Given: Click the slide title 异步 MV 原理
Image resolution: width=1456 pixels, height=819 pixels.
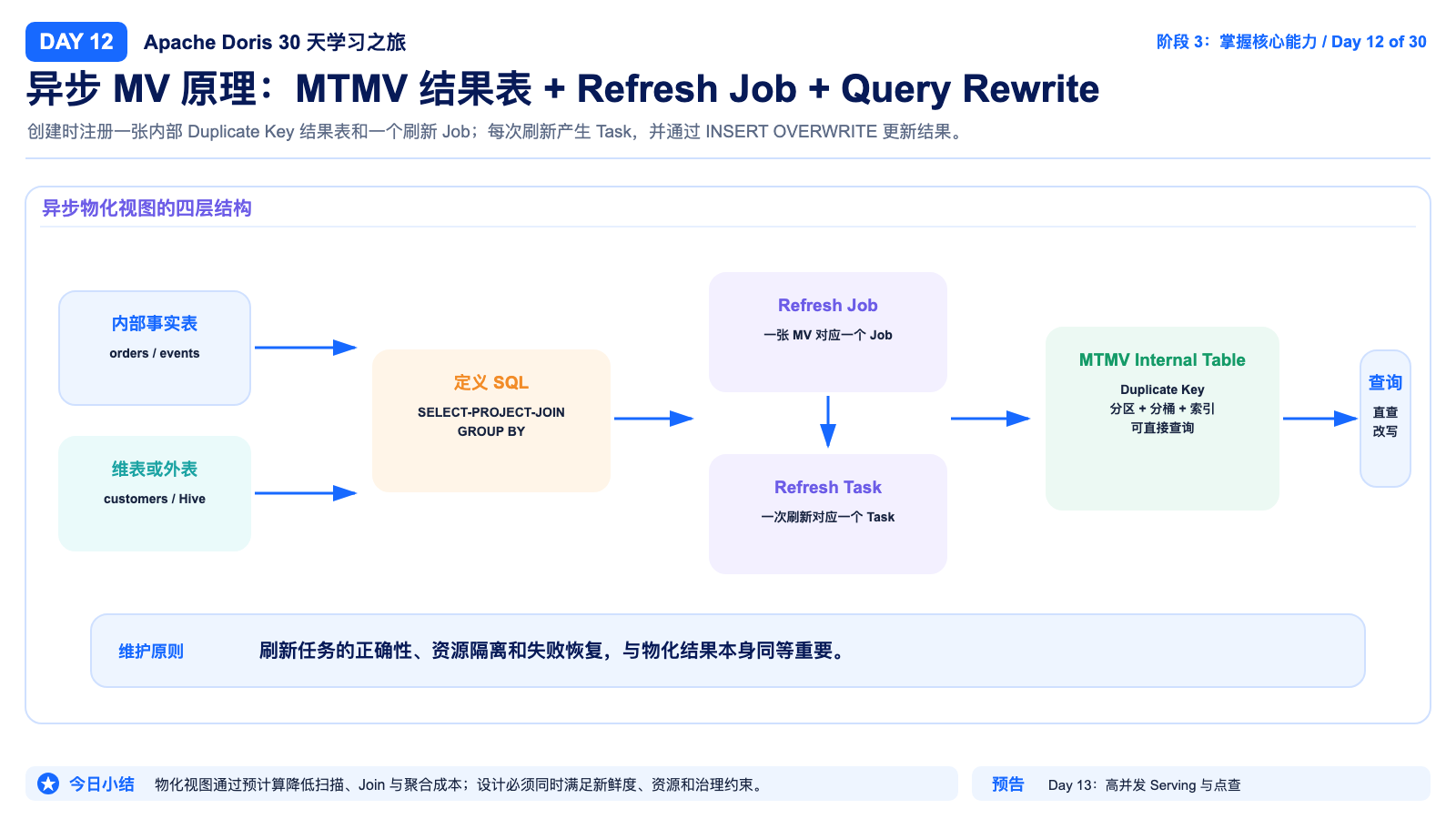Looking at the screenshot, I should click(x=562, y=89).
